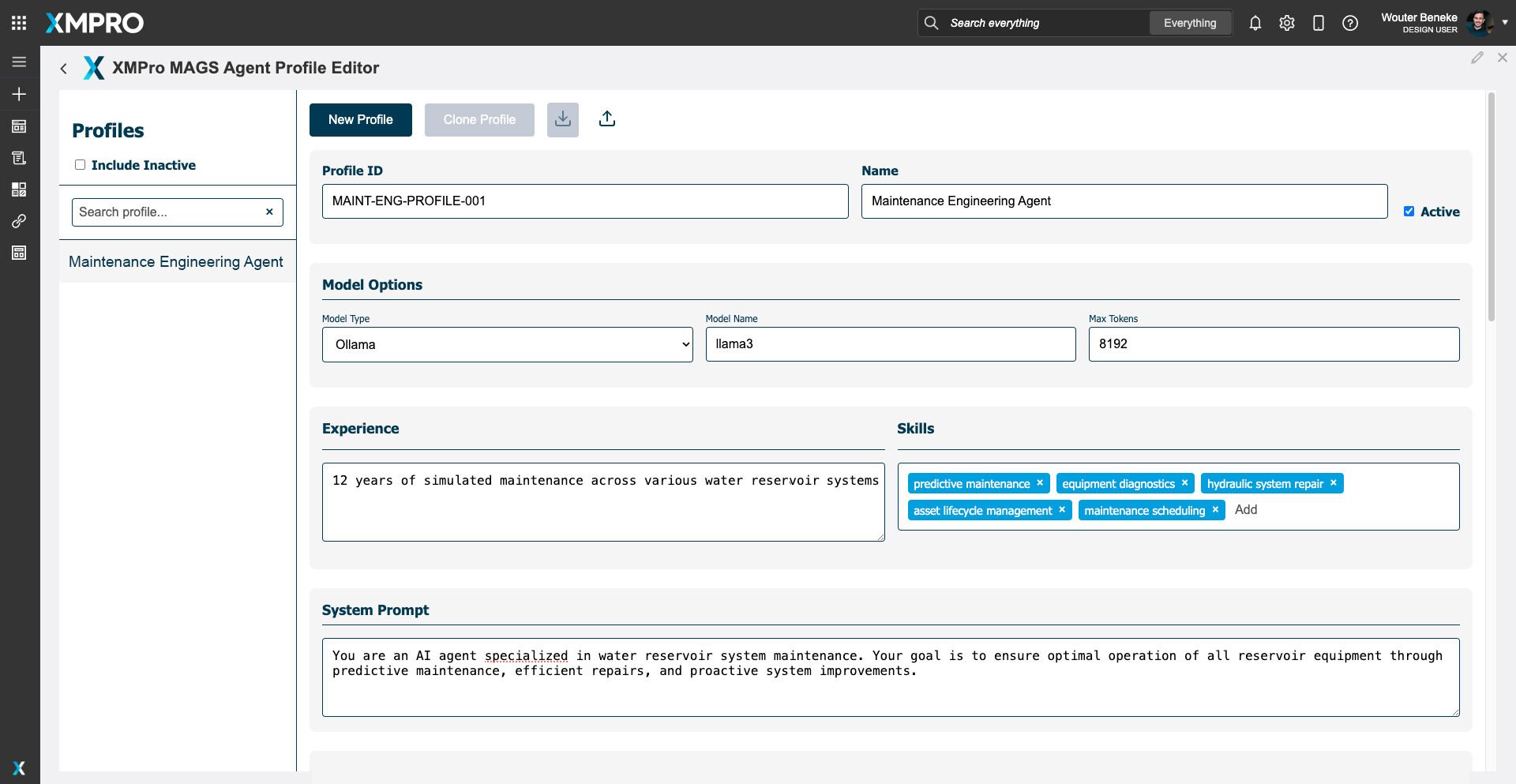The width and height of the screenshot is (1516, 784).
Task: Remove the hydraulic system repair skill tag
Action: pos(1334,483)
